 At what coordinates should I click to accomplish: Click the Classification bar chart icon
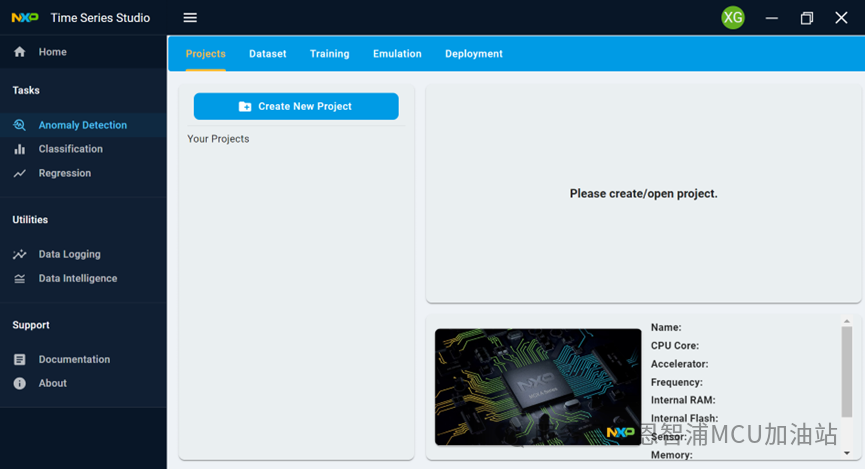tap(20, 149)
